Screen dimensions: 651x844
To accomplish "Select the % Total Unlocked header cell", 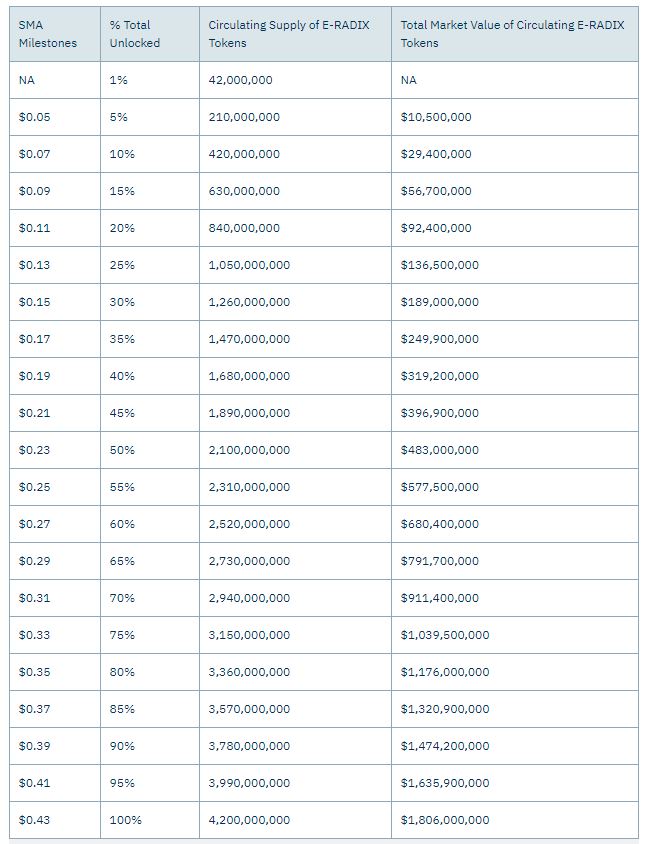I will pyautogui.click(x=150, y=34).
